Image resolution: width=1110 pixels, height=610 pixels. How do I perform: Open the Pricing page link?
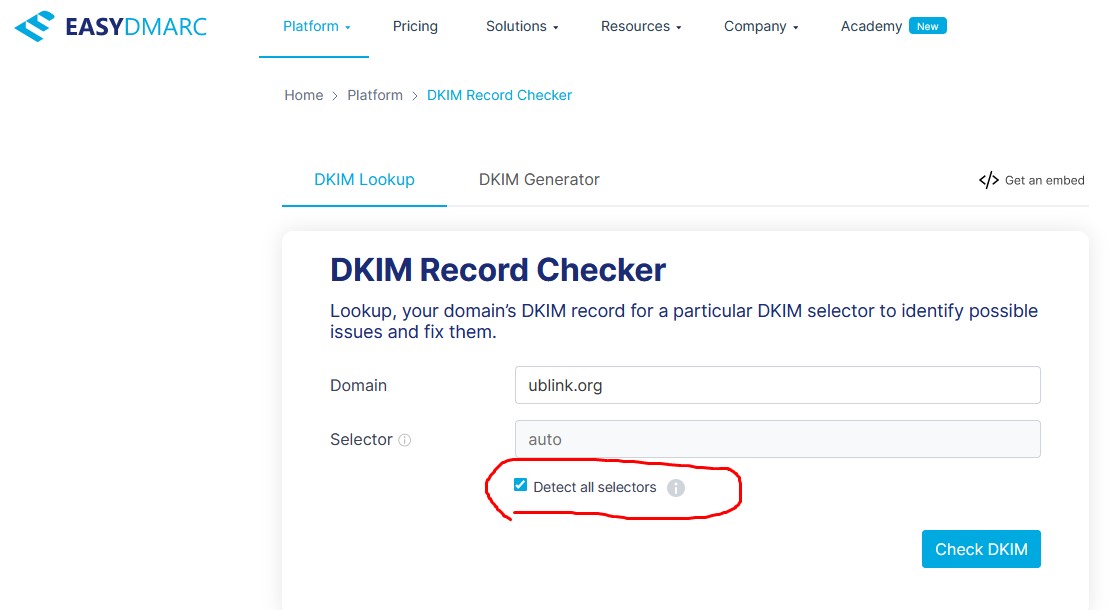[415, 27]
